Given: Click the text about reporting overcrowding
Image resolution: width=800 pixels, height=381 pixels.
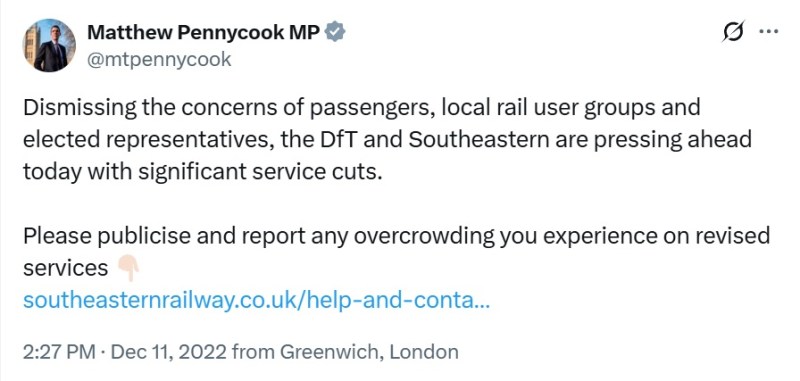Looking at the screenshot, I should click(x=396, y=251).
